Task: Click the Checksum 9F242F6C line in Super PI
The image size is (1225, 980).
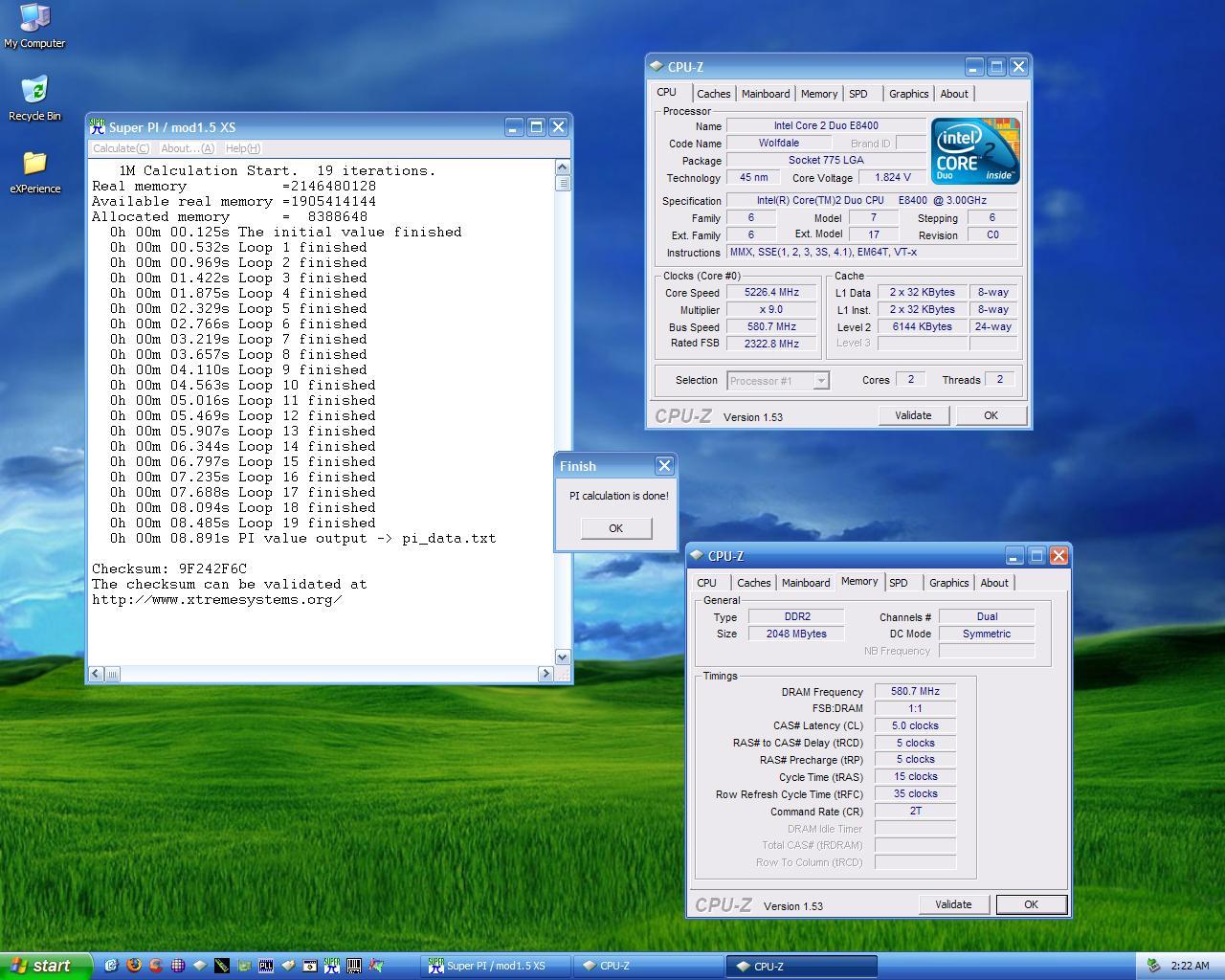Action: point(169,568)
